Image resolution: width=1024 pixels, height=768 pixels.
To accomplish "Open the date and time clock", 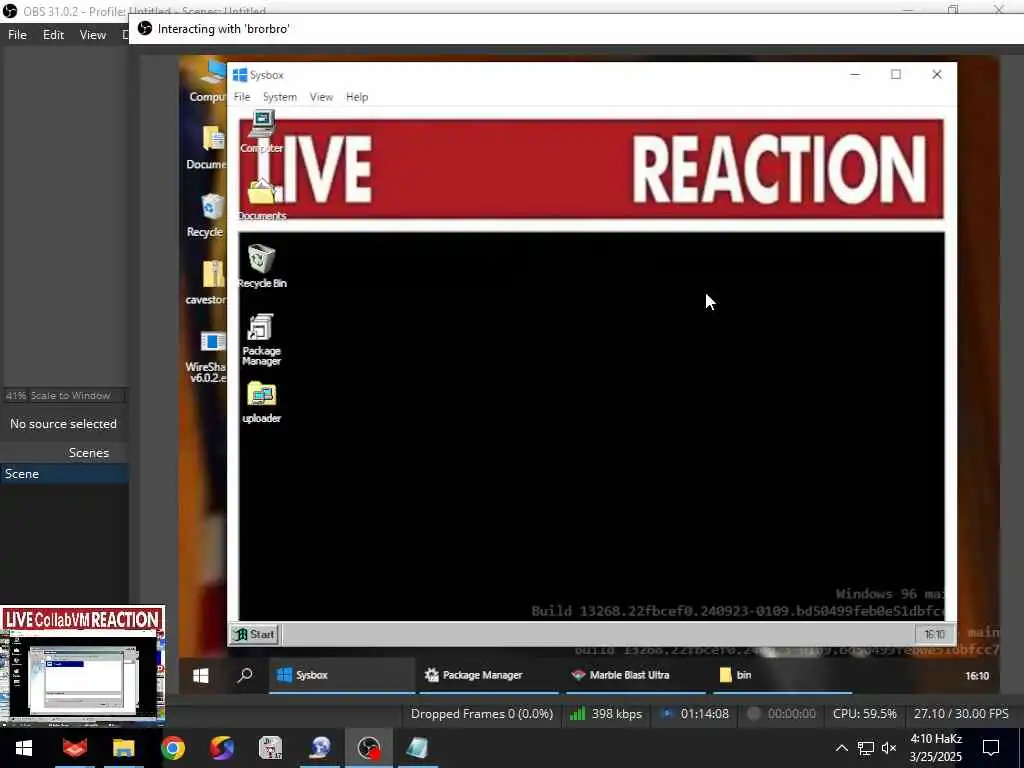I will point(936,748).
